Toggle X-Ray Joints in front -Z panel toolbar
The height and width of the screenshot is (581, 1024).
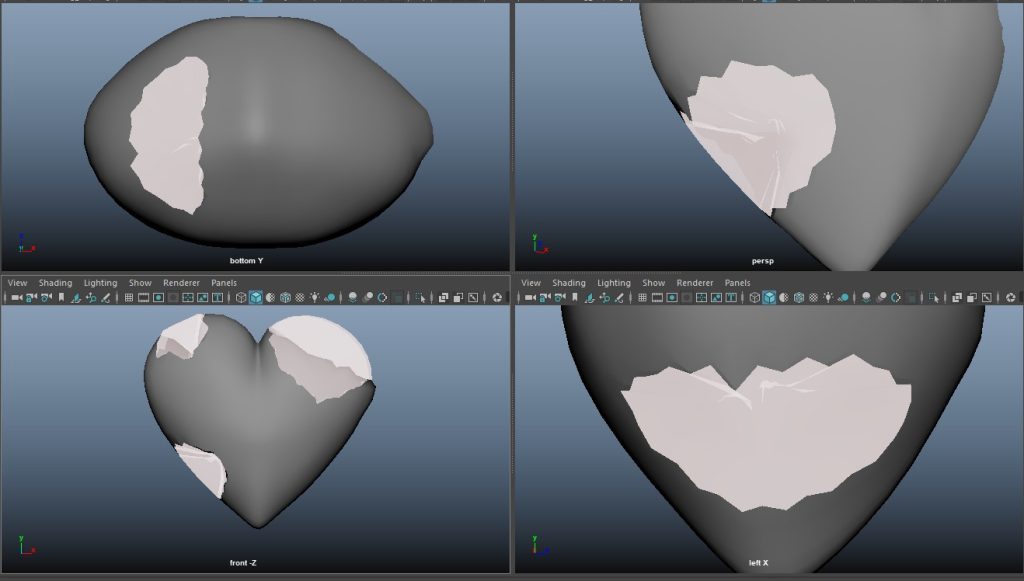(x=473, y=298)
